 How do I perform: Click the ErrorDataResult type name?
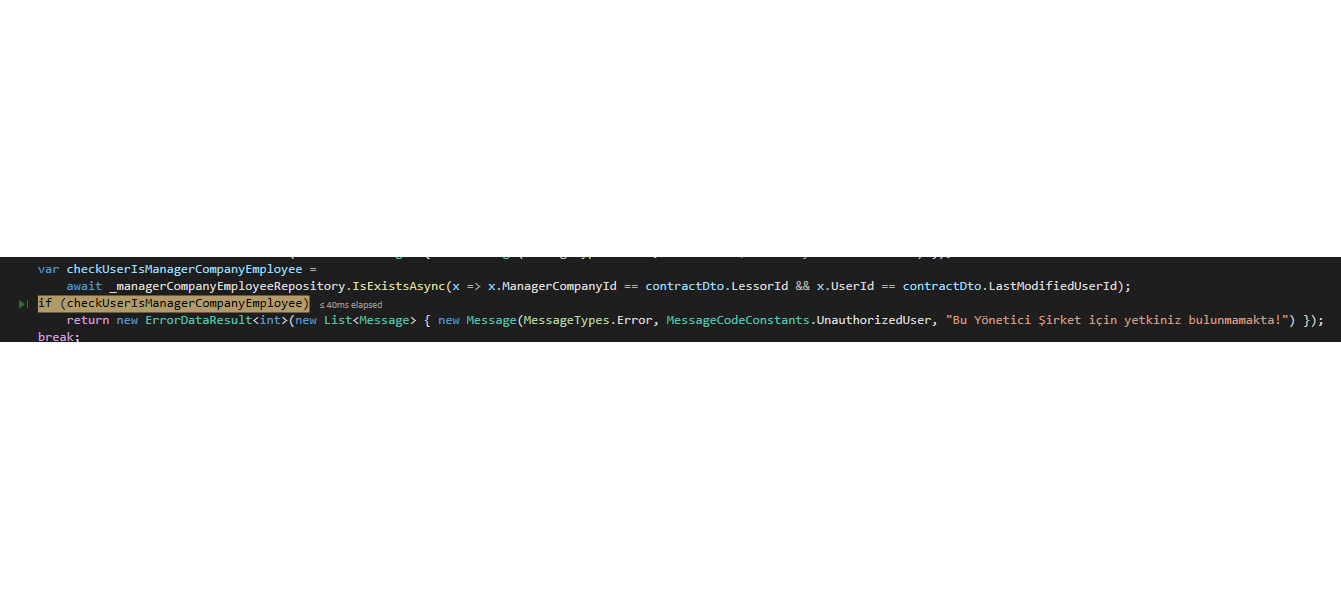[x=198, y=320]
